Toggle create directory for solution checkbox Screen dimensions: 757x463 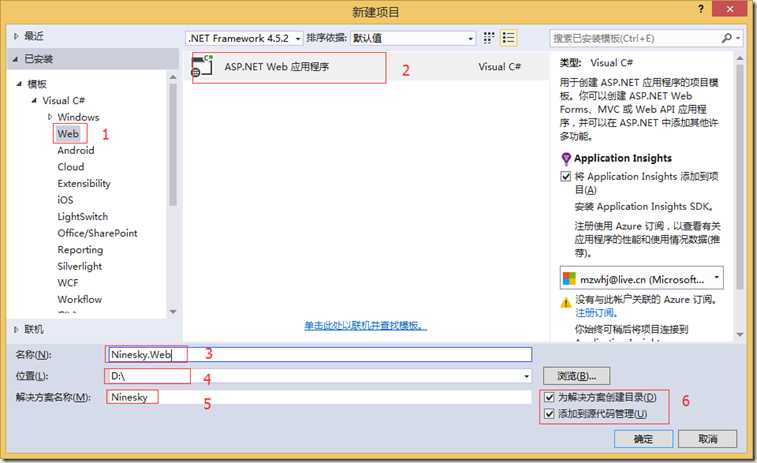click(x=549, y=397)
